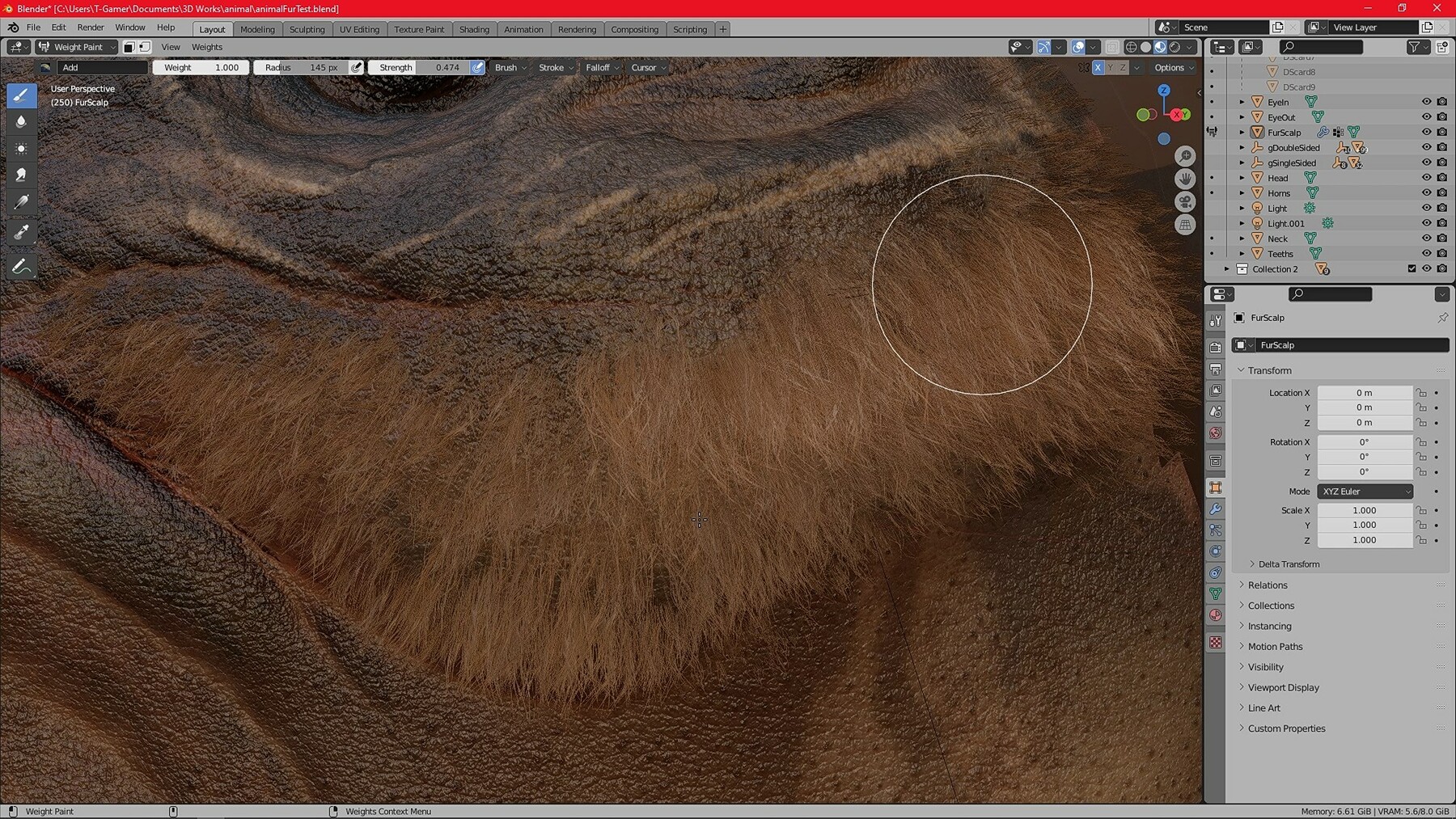
Task: Open the Falloff dropdown
Action: click(x=603, y=68)
